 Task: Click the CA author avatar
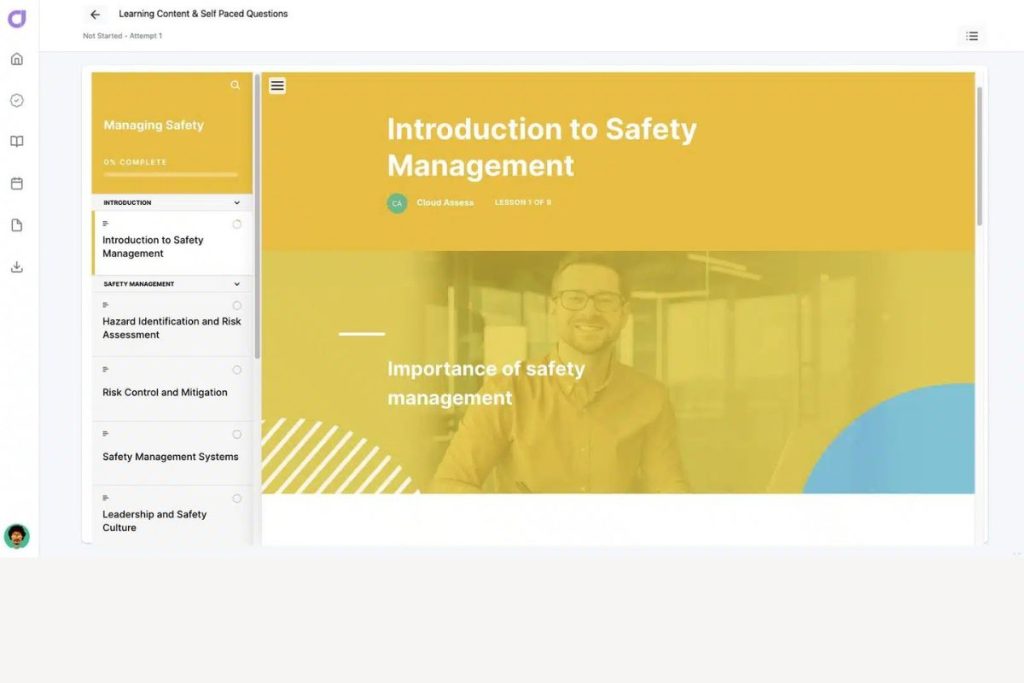pyautogui.click(x=397, y=203)
